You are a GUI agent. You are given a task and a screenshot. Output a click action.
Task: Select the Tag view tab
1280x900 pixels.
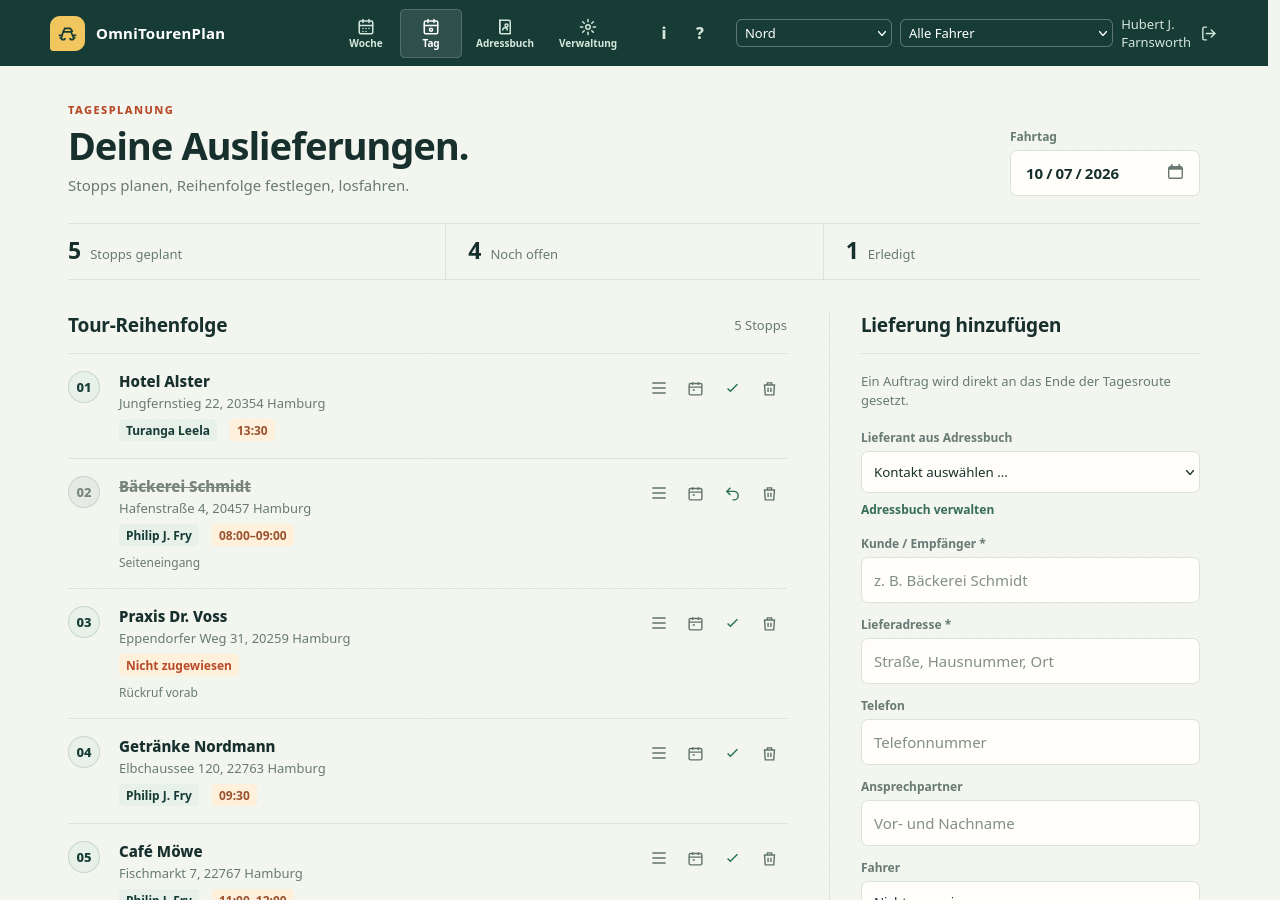pos(431,33)
